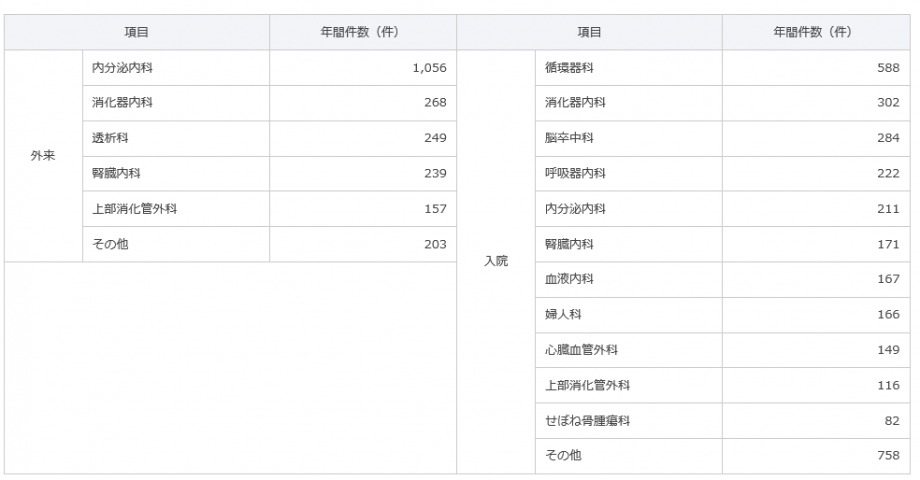Click the right 年間件数（件） column header
Image resolution: width=920 pixels, height=480 pixels.
click(816, 32)
